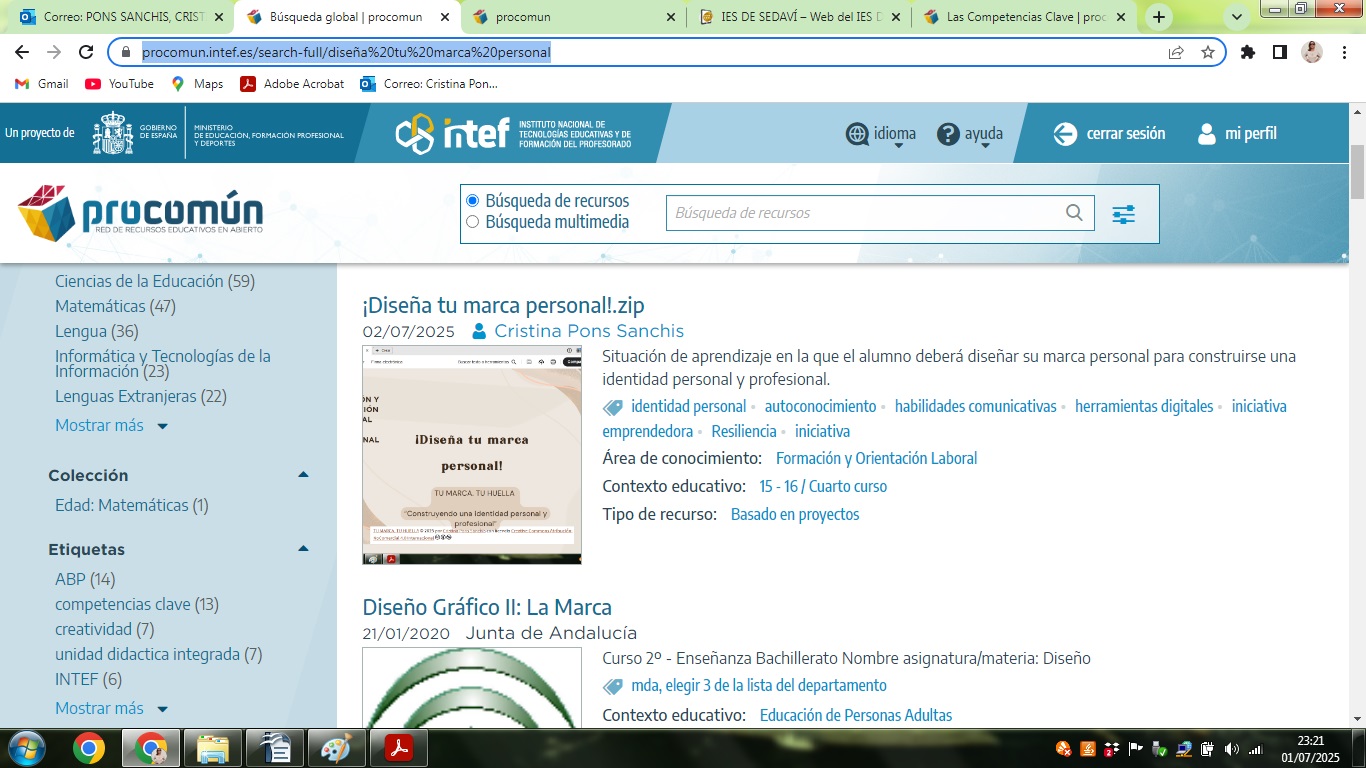
Task: Click cerrar sesión to log out
Action: click(1110, 134)
